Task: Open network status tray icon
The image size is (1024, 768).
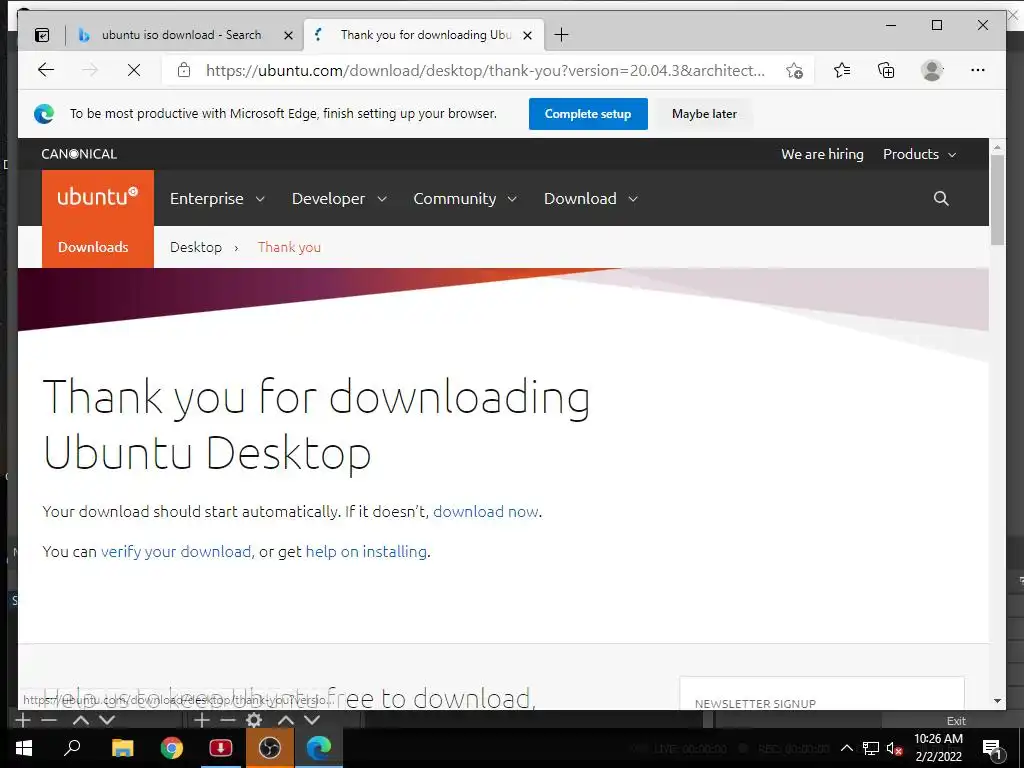Action: click(871, 748)
